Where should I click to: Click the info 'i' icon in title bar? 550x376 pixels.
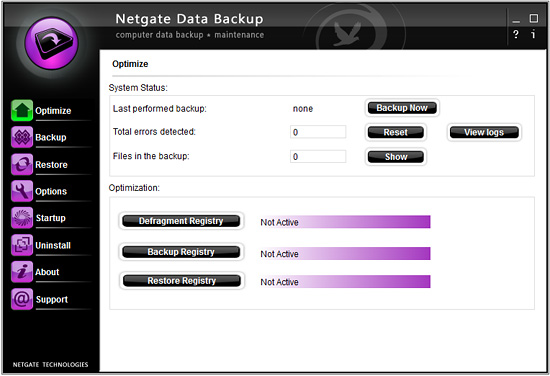[533, 34]
